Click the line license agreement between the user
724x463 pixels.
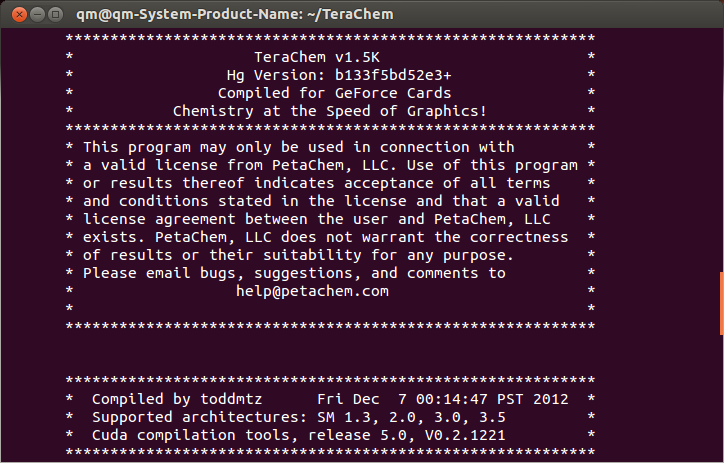pos(317,219)
